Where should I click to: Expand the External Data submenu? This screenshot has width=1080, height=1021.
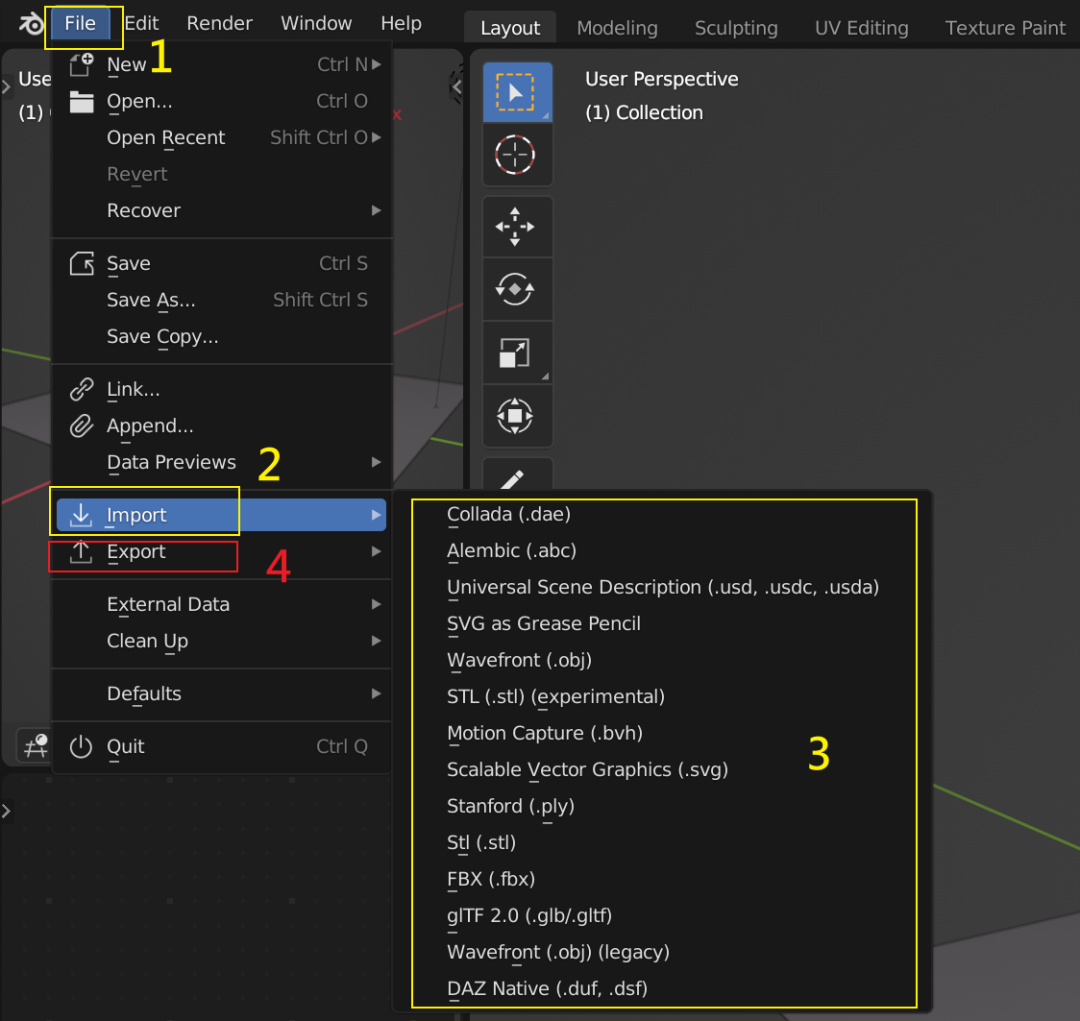(x=222, y=604)
